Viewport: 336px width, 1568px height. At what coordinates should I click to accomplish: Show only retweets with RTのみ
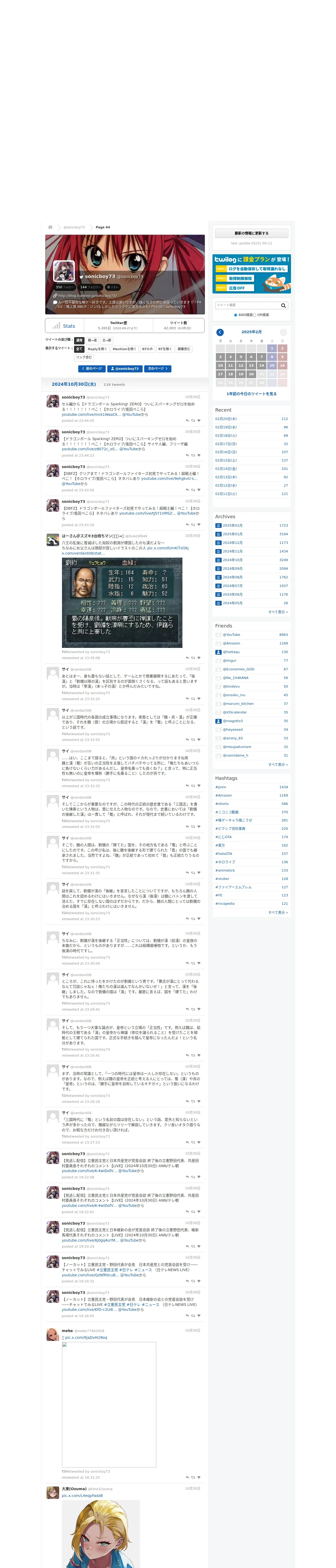[x=148, y=349]
